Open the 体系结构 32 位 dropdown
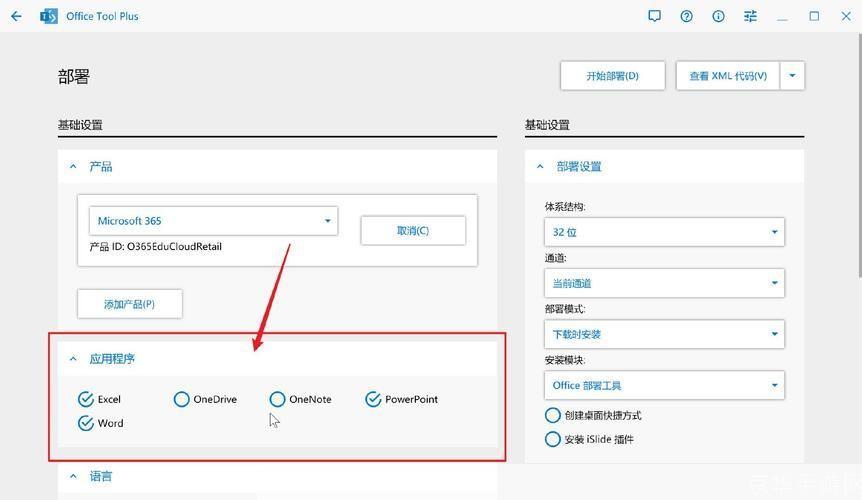The width and height of the screenshot is (862, 500). click(664, 232)
